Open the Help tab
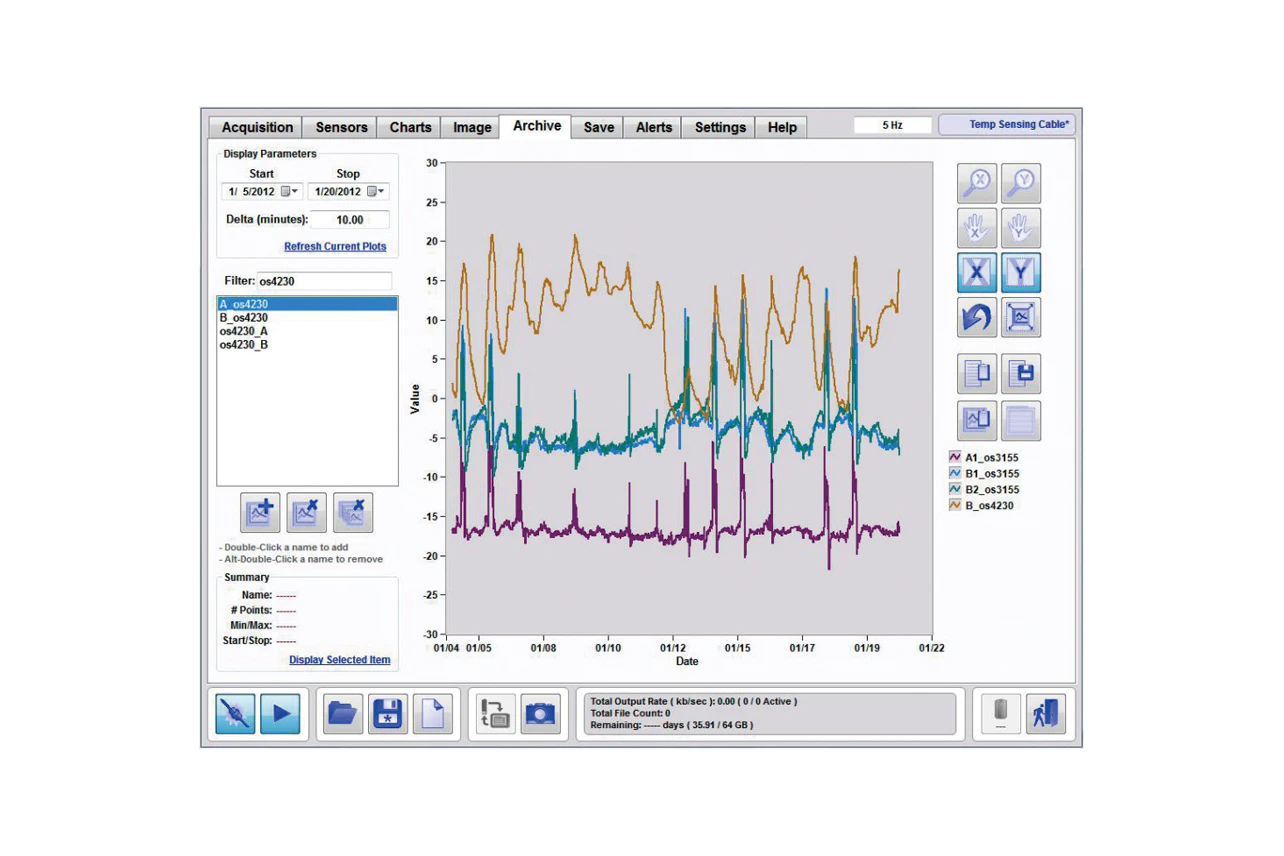The image size is (1284, 856). pyautogui.click(x=782, y=127)
